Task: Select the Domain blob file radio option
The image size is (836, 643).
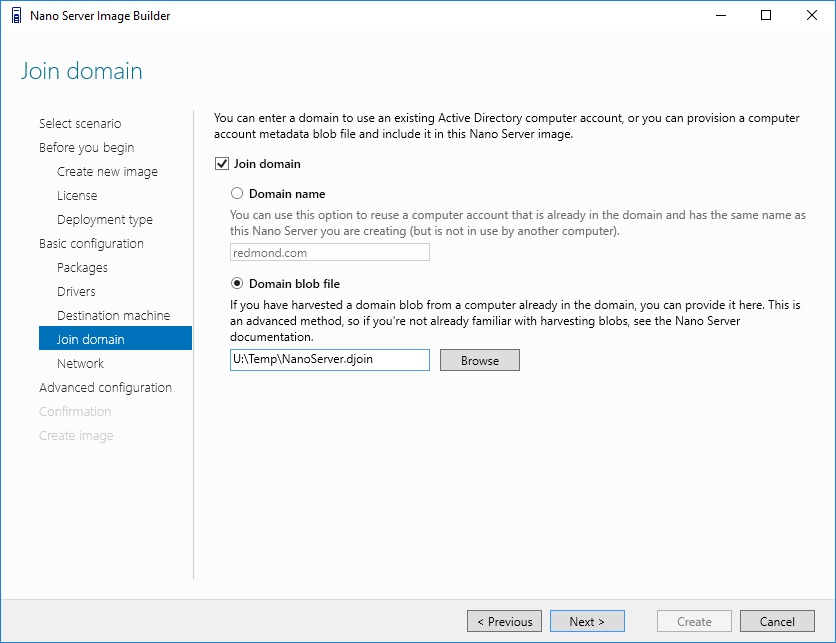Action: coord(237,283)
